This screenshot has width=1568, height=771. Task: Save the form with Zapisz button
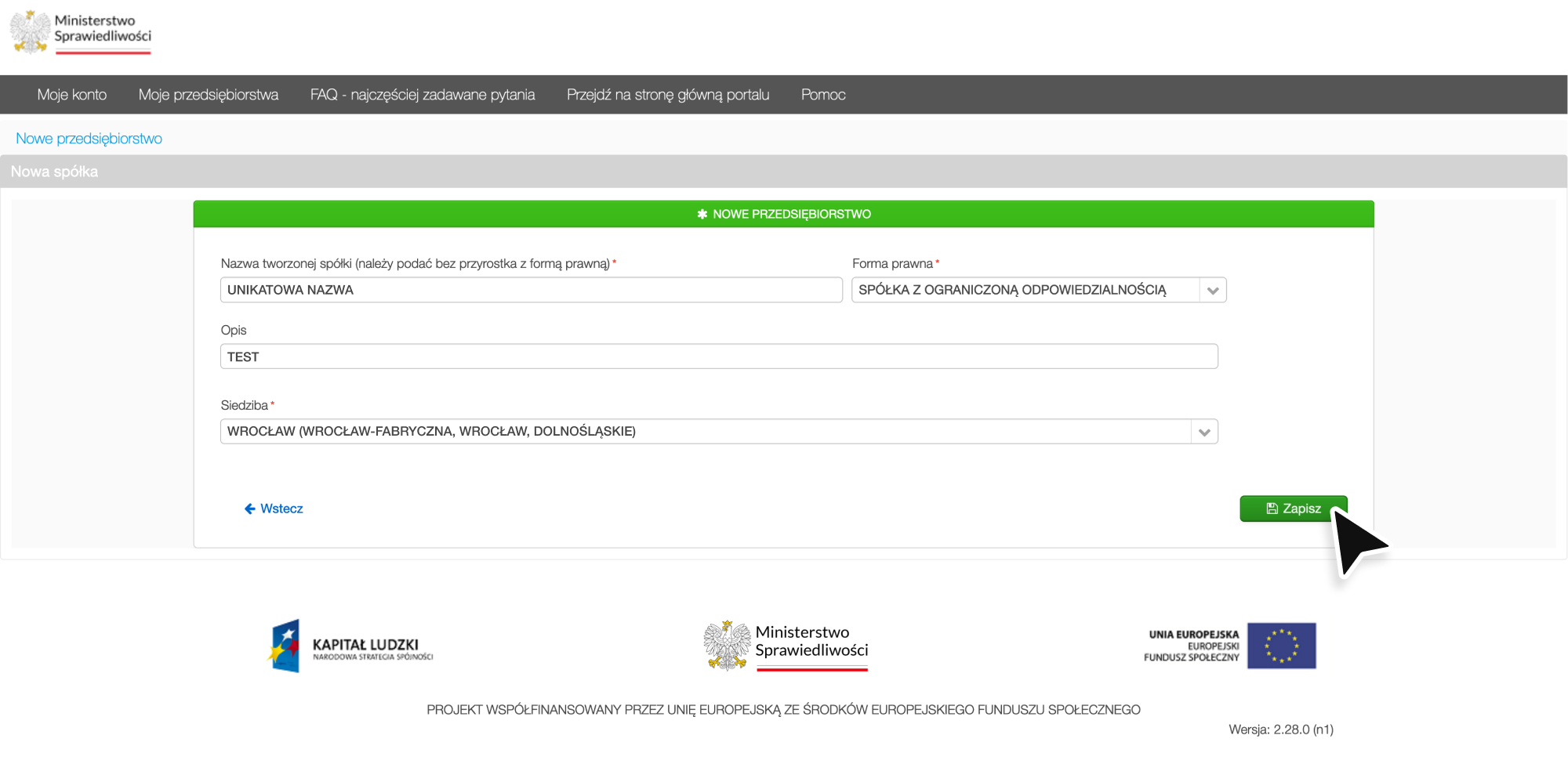point(1294,509)
